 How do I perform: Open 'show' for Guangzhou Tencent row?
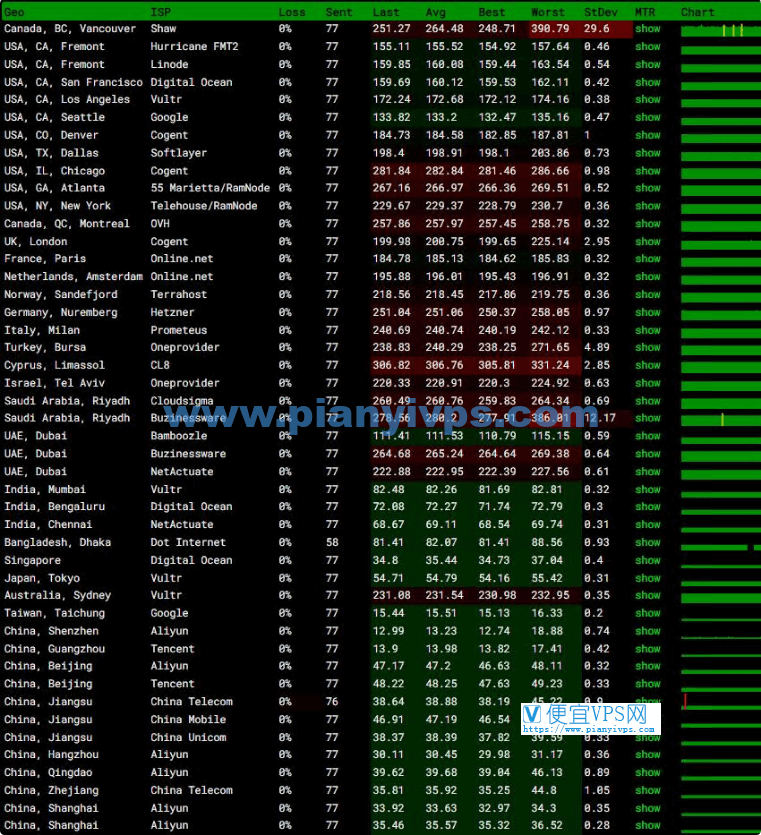click(x=648, y=649)
